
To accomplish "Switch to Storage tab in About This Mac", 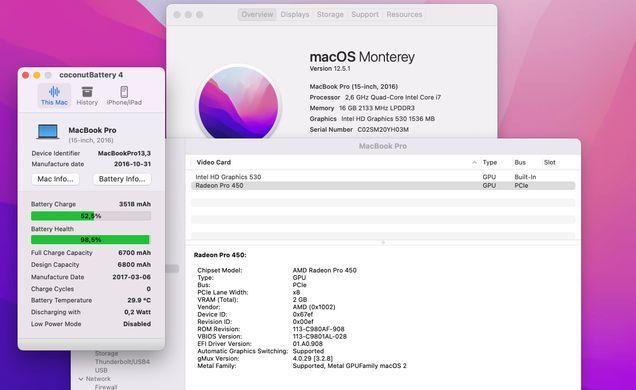I will click(330, 15).
